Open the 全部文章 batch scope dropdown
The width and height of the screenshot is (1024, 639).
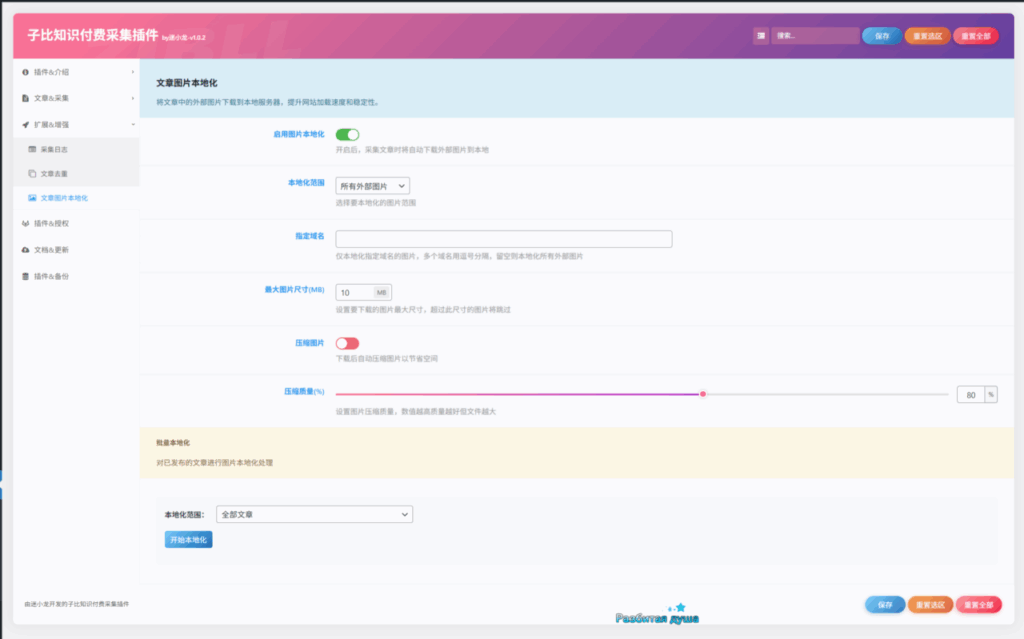pyautogui.click(x=314, y=514)
